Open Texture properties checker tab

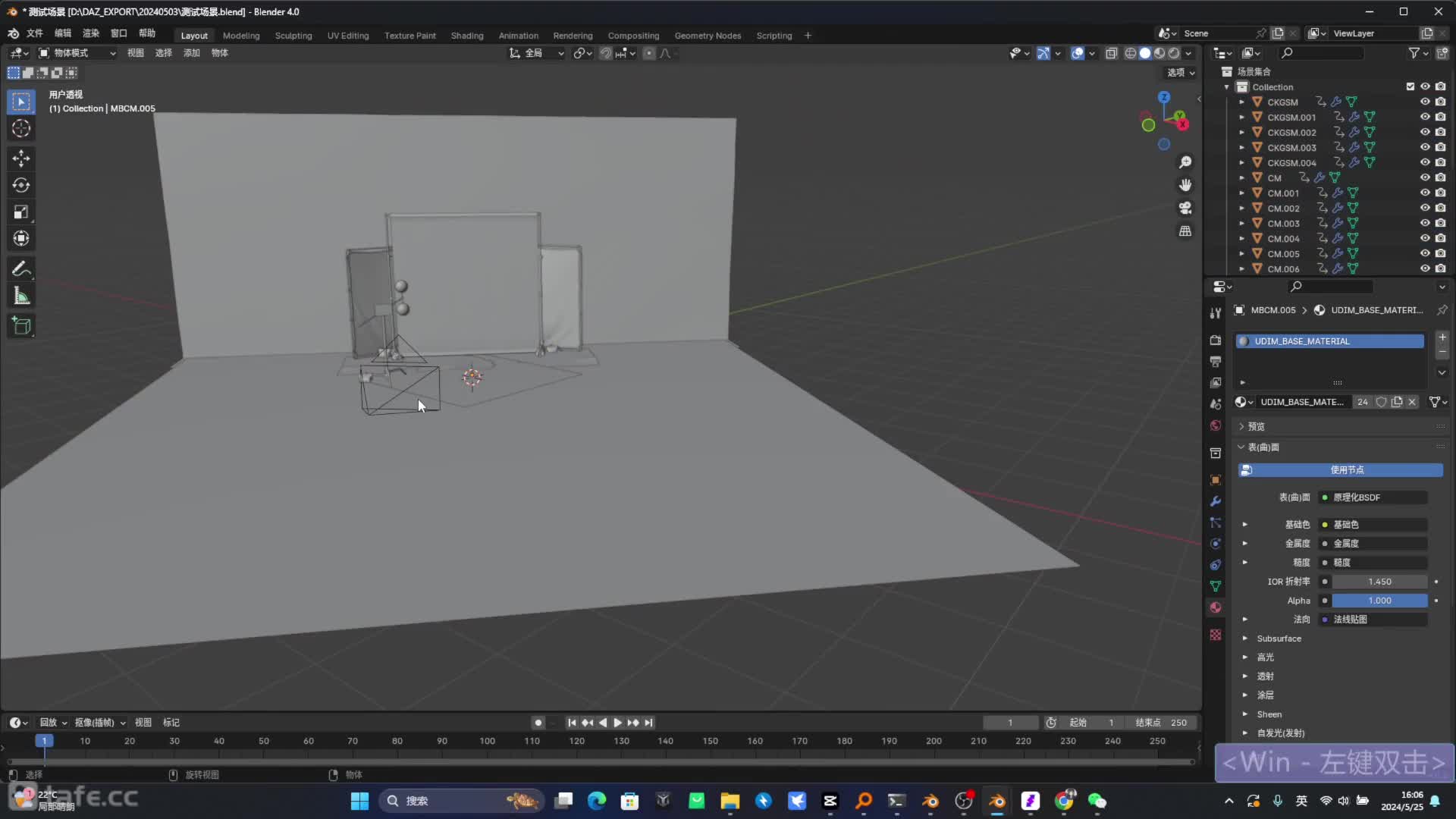[x=1216, y=635]
